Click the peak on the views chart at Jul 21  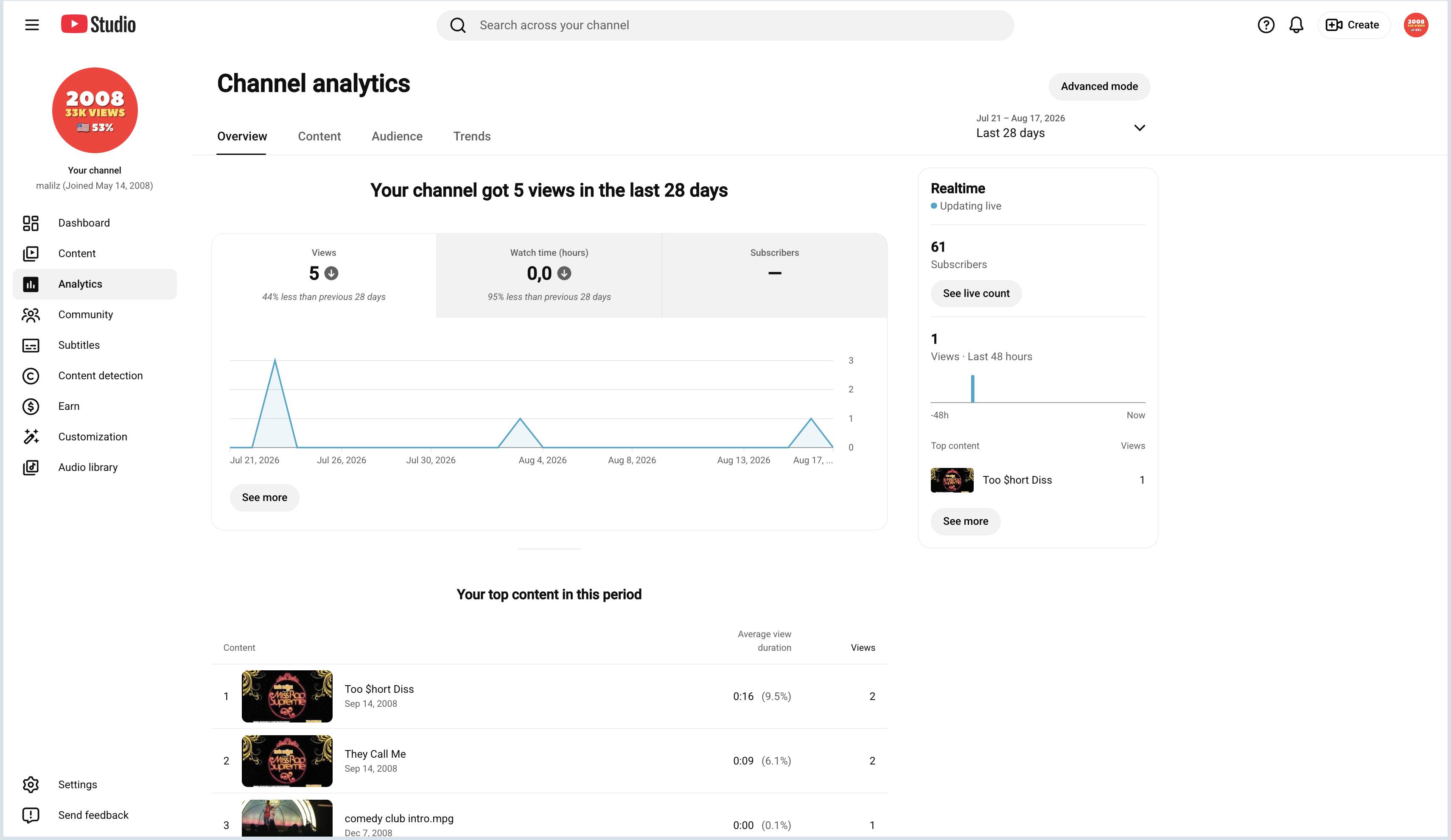click(x=275, y=361)
